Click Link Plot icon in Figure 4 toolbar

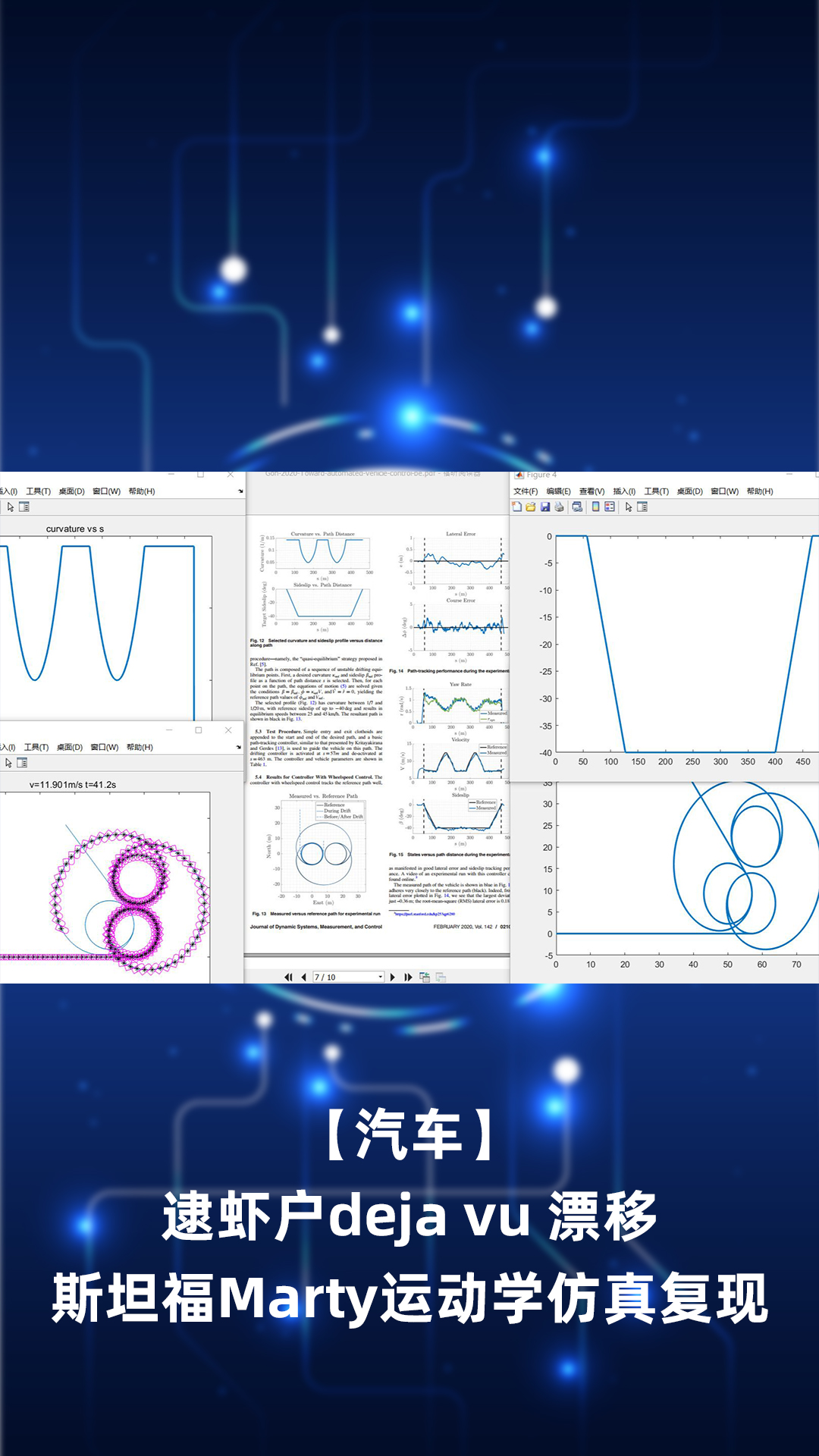(577, 507)
